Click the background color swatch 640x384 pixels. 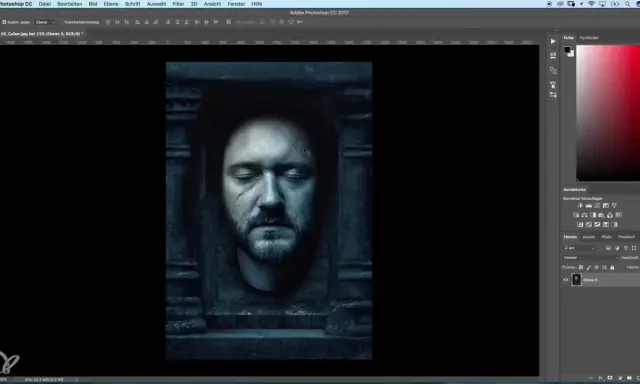(x=571, y=54)
